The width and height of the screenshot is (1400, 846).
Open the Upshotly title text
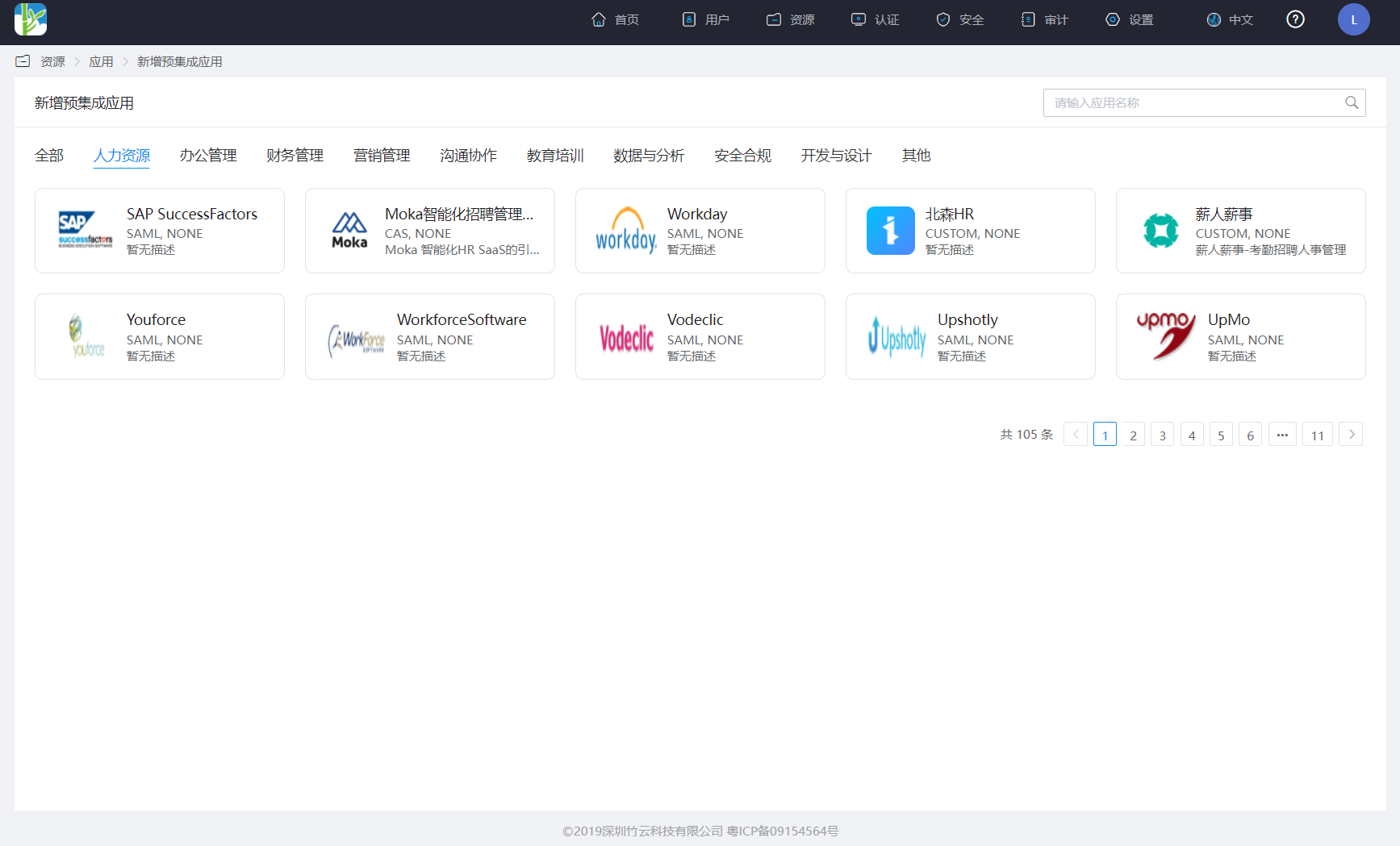967,319
